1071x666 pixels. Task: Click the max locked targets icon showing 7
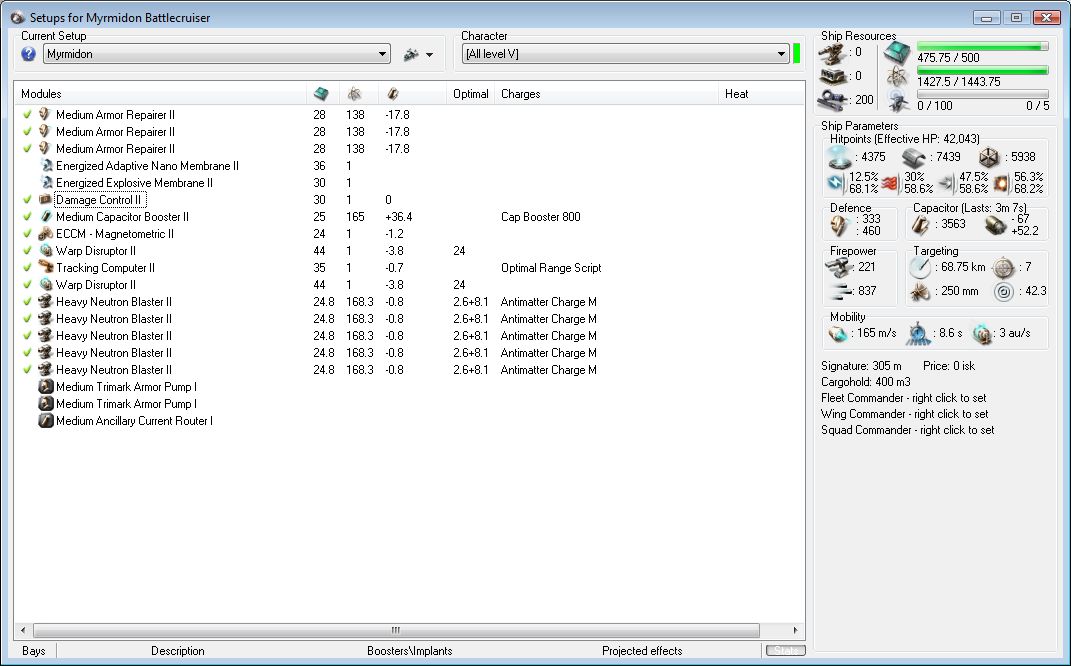coord(1003,267)
